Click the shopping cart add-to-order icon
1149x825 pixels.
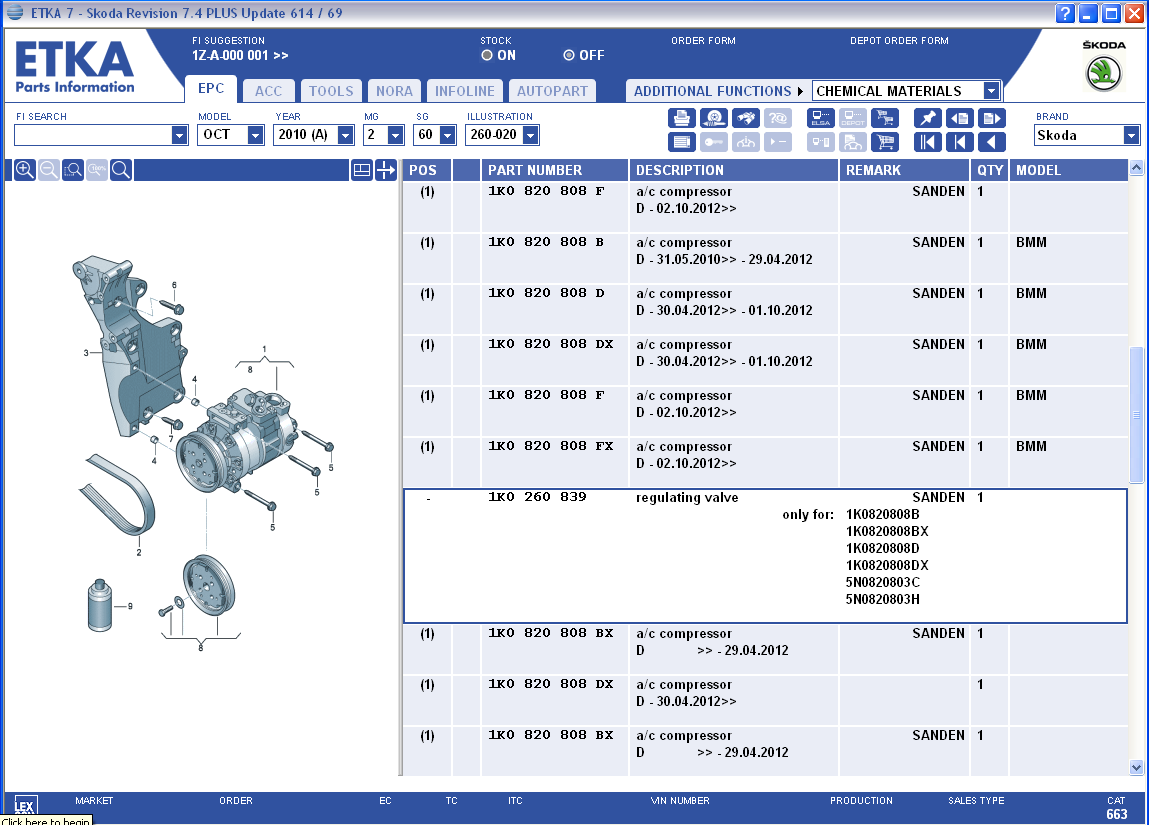click(x=885, y=142)
